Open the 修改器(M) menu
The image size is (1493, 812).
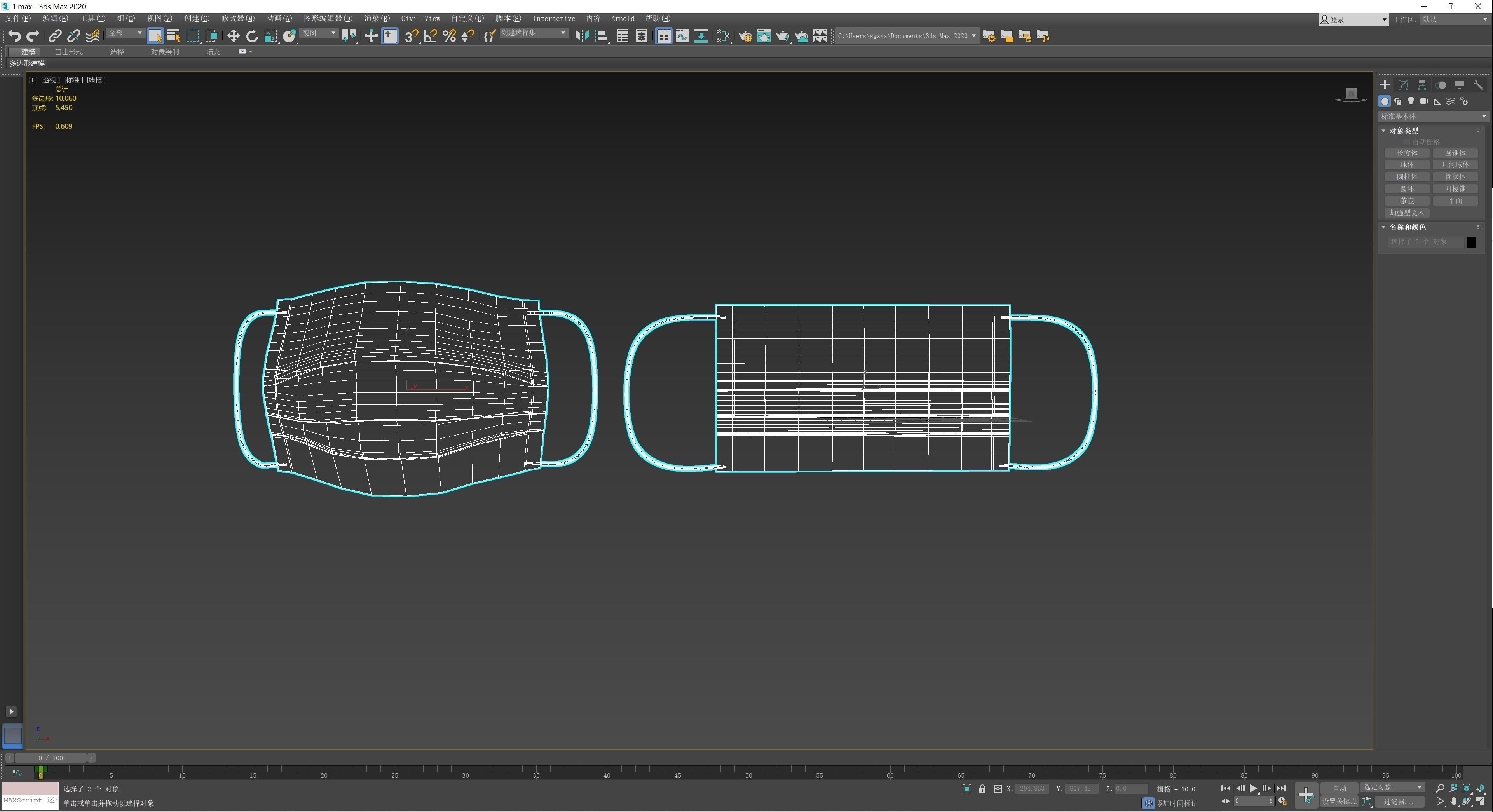(237, 19)
